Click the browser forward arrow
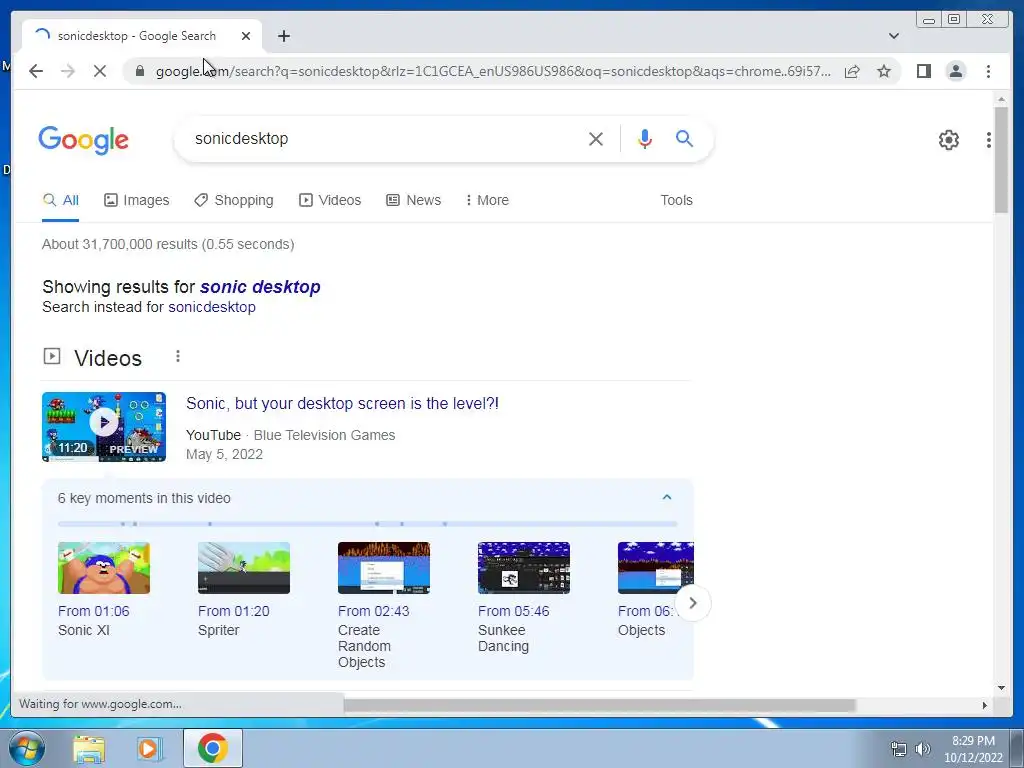 point(68,71)
